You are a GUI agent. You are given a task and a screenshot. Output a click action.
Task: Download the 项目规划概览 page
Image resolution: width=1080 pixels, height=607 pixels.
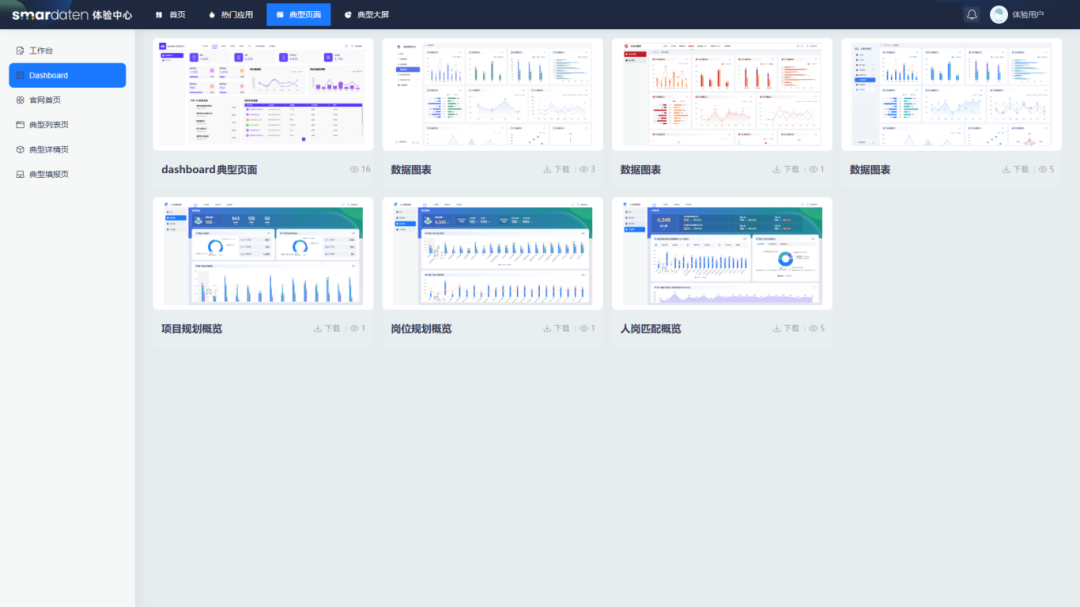(327, 329)
